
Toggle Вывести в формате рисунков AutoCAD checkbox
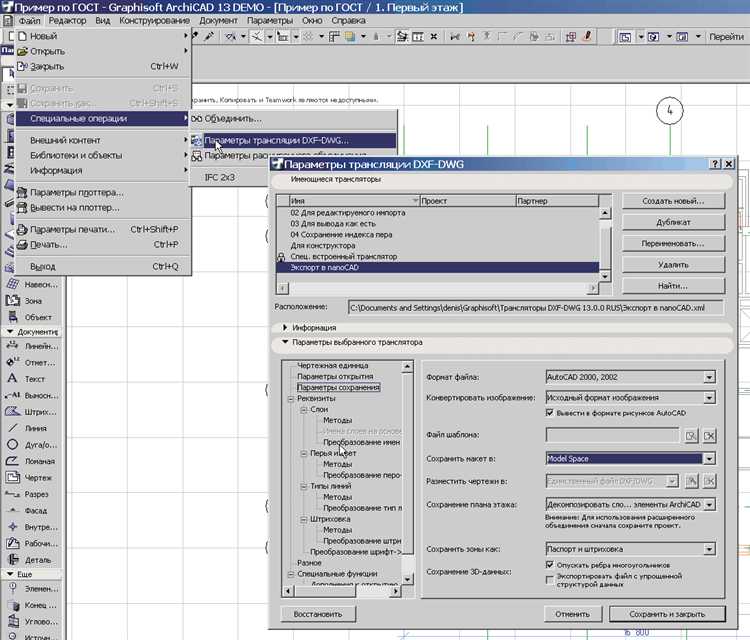550,412
